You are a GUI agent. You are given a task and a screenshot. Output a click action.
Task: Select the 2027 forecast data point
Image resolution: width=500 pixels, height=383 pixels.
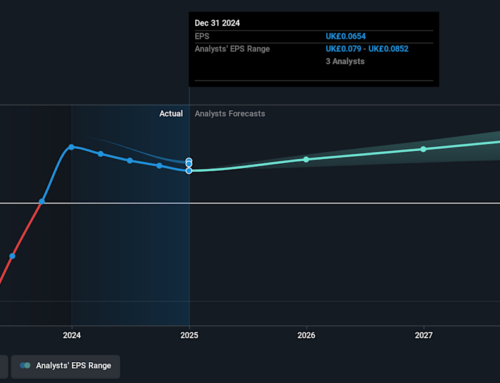[423, 149]
